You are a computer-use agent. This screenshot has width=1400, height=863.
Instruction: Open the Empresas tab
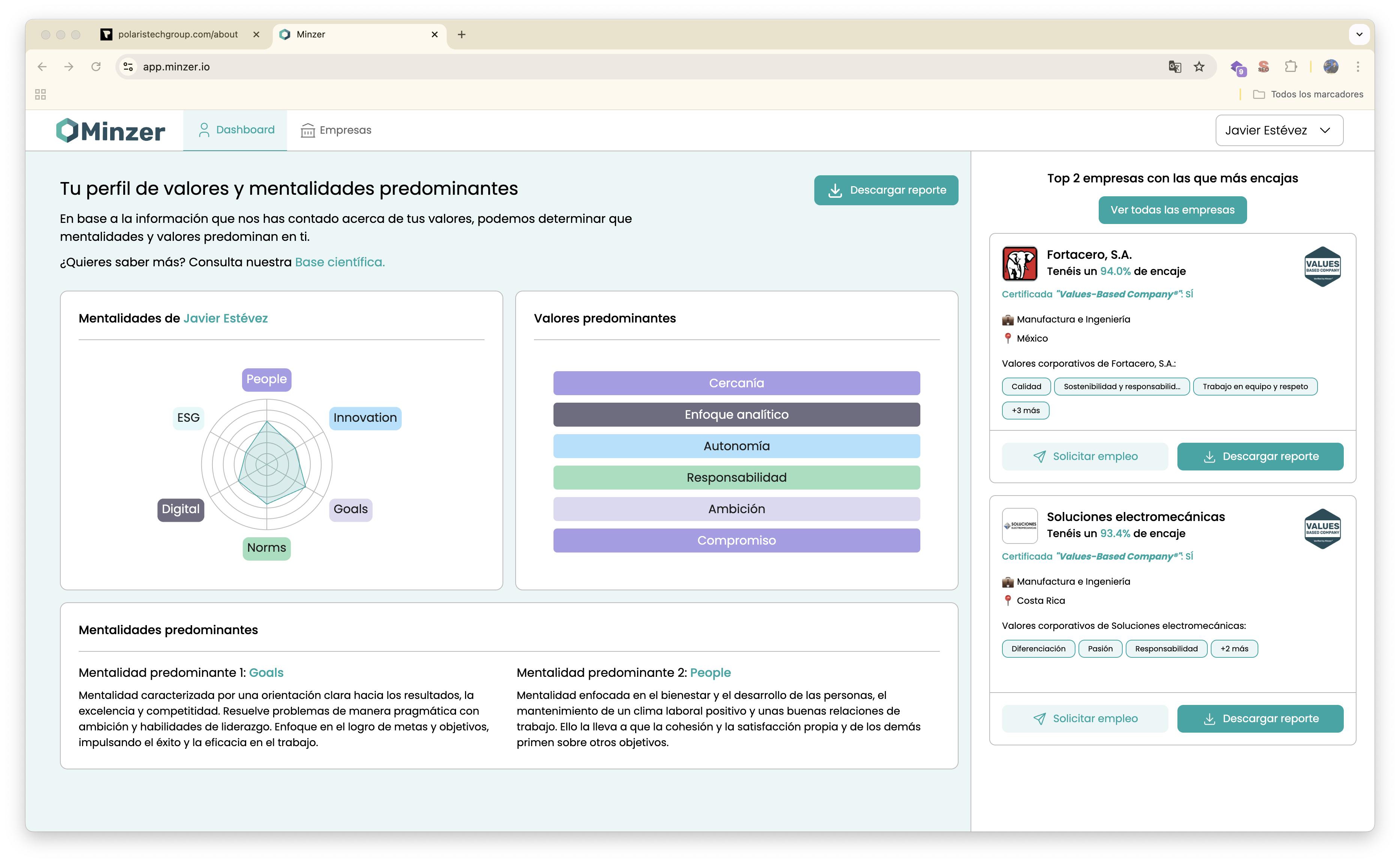(336, 130)
